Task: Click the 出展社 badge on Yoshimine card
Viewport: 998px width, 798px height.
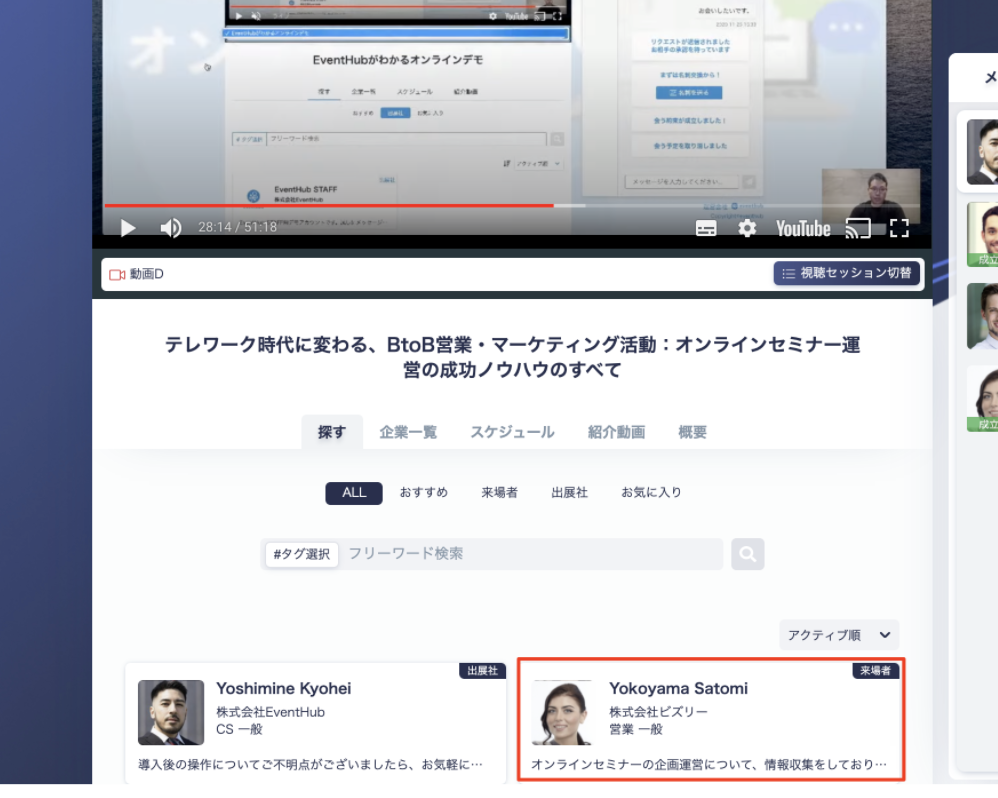Action: pyautogui.click(x=482, y=671)
